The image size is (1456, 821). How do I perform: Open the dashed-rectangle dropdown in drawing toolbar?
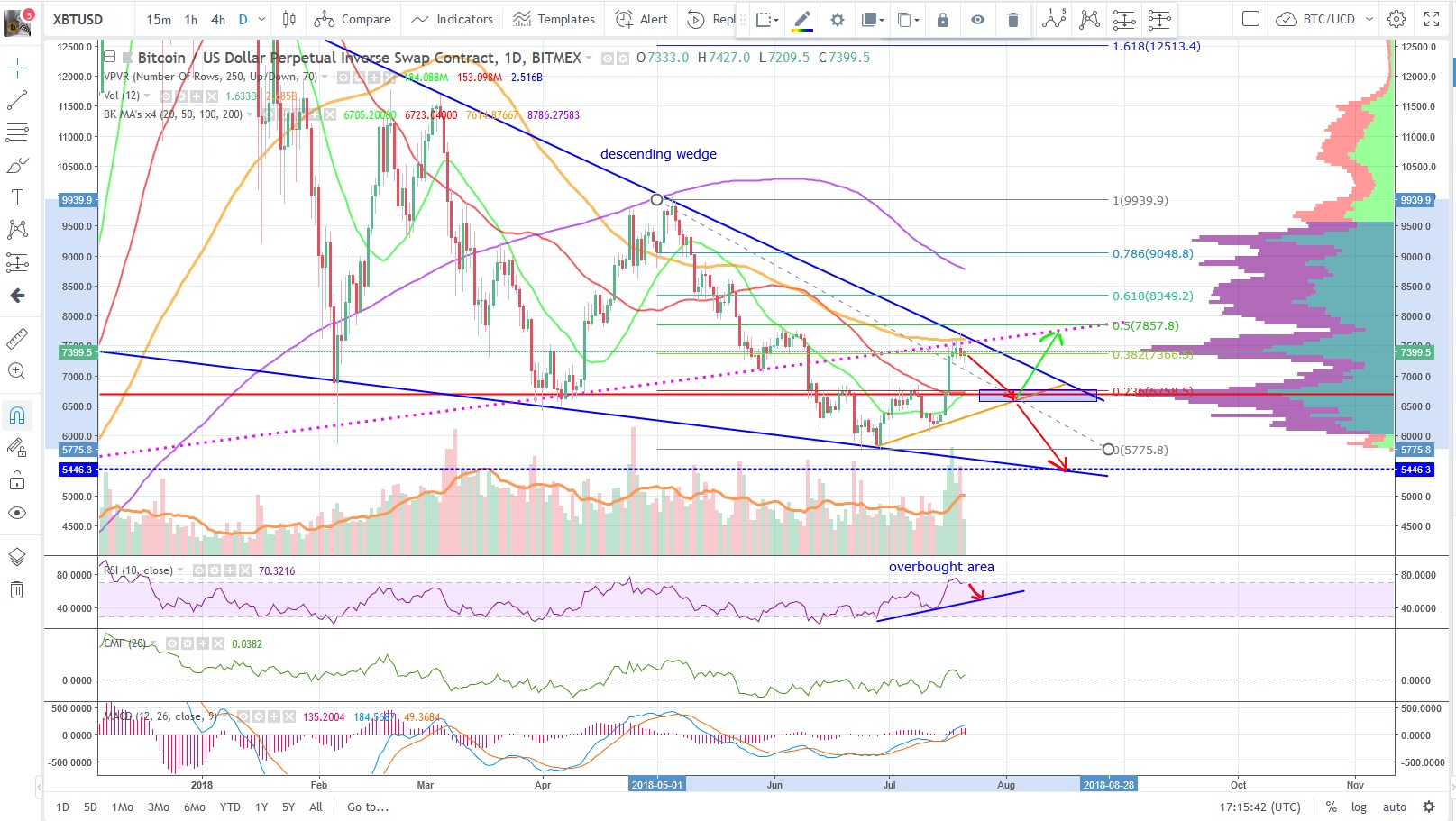[767, 20]
